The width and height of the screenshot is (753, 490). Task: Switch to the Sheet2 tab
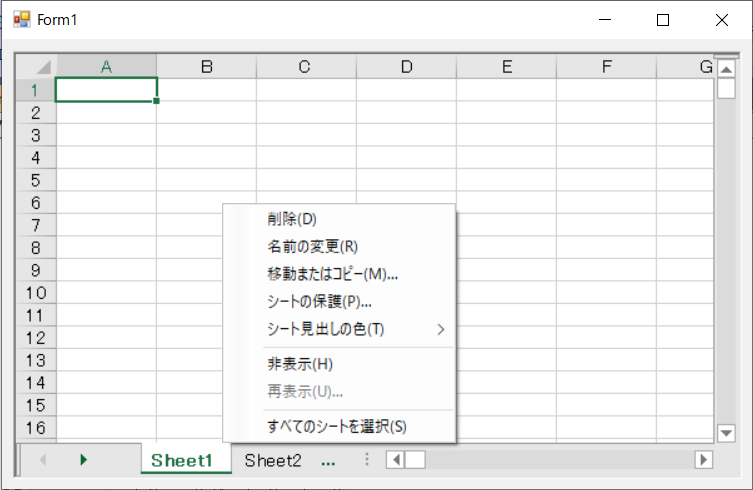point(273,460)
